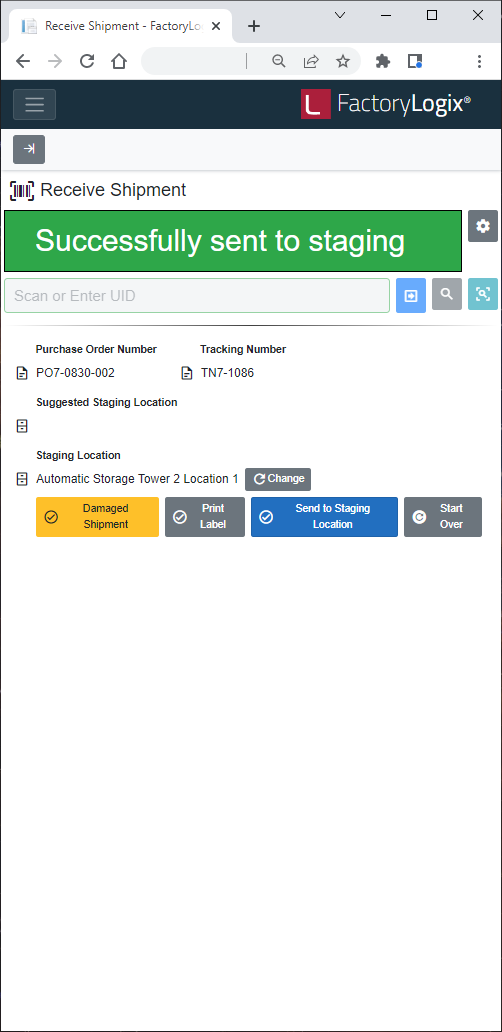502x1032 pixels.
Task: Click the Purchase Order Number label
Action: [96, 349]
